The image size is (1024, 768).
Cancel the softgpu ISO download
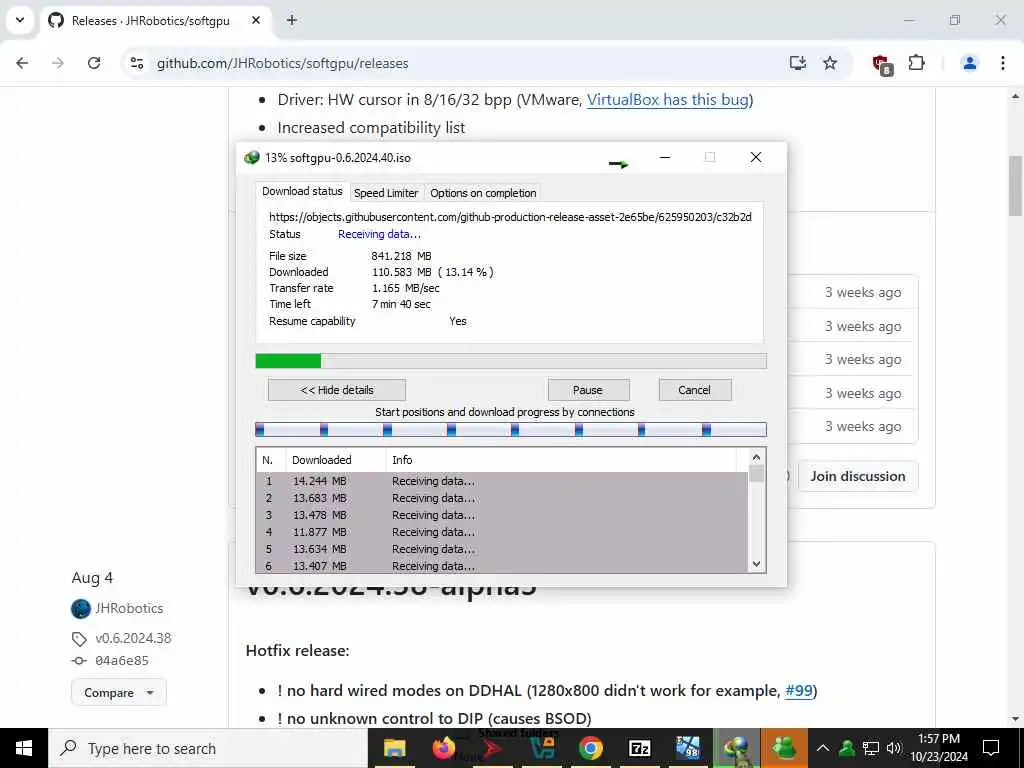(694, 390)
